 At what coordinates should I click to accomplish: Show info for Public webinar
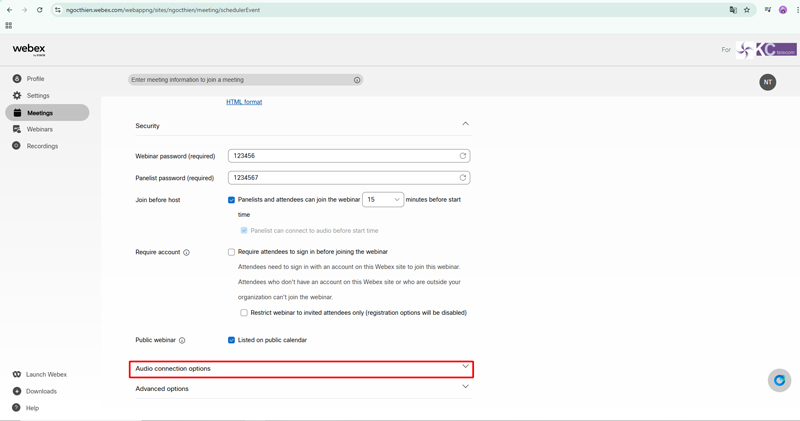[x=182, y=340]
